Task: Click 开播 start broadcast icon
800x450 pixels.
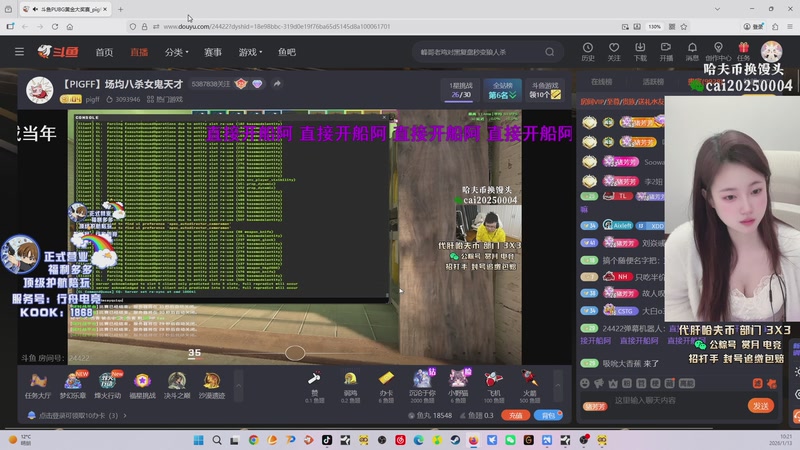Action: [x=666, y=52]
